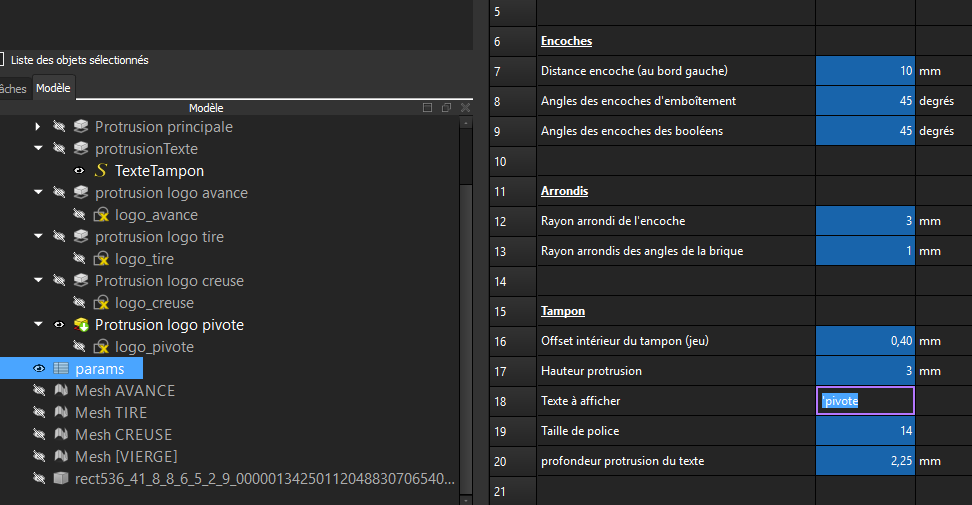Image resolution: width=972 pixels, height=505 pixels.
Task: Click the Mesh [VIERGE] mesh icon
Action: tap(61, 457)
